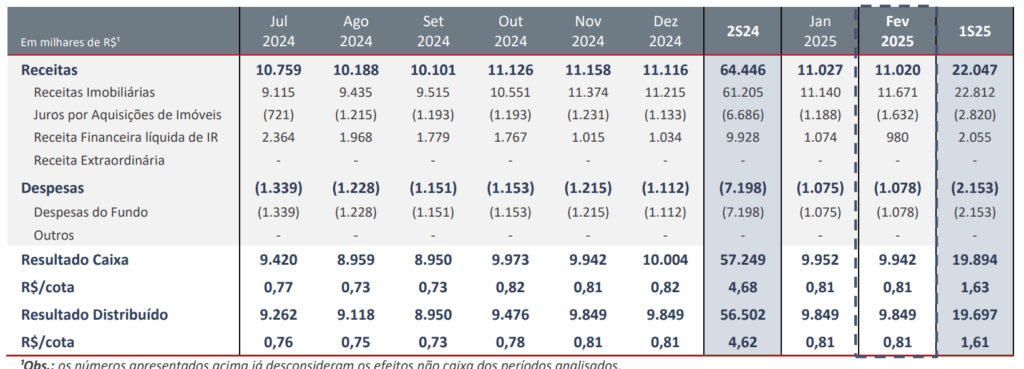Click the Fev 2025 column header
This screenshot has height=369, width=1024.
896,31
